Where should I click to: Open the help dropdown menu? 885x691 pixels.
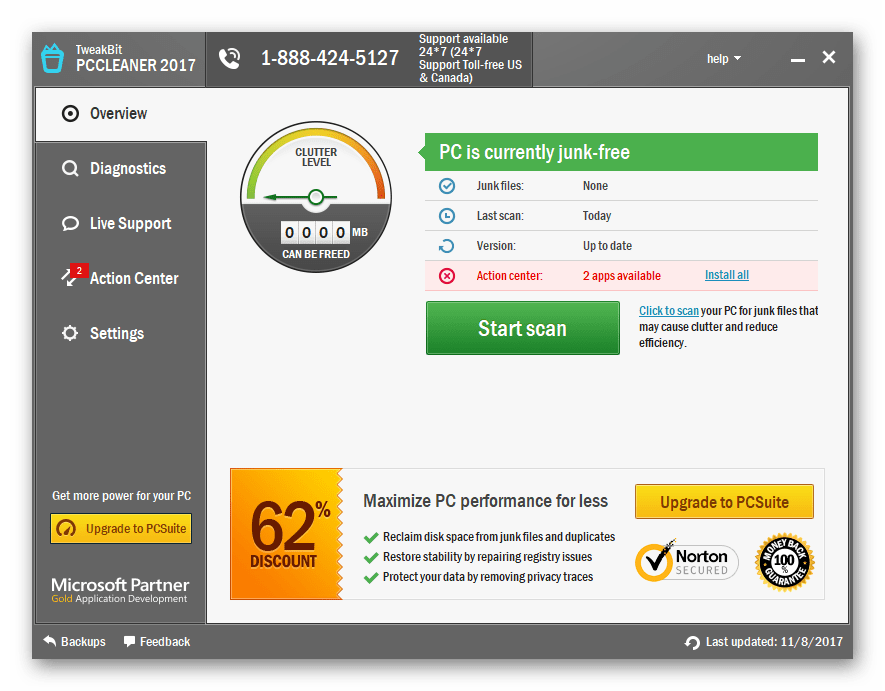coord(724,59)
